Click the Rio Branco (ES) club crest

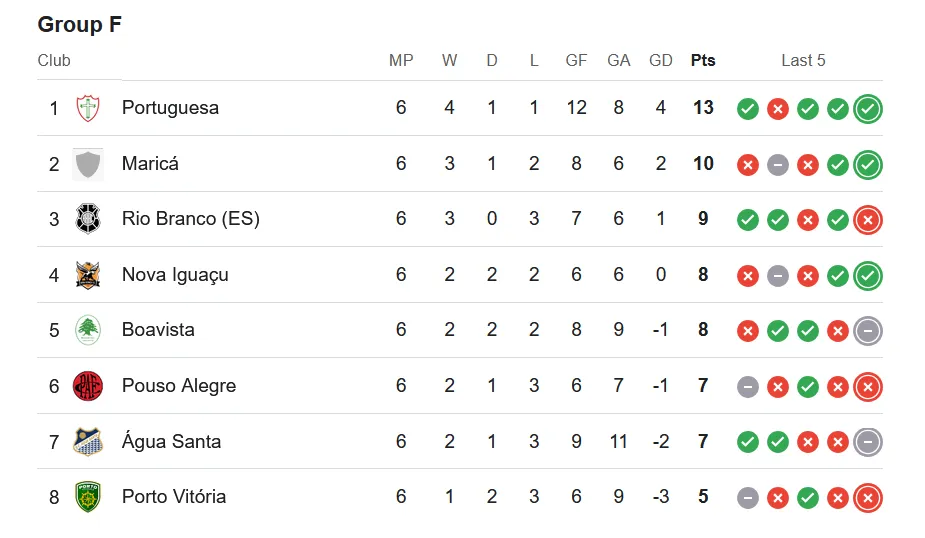tap(88, 219)
